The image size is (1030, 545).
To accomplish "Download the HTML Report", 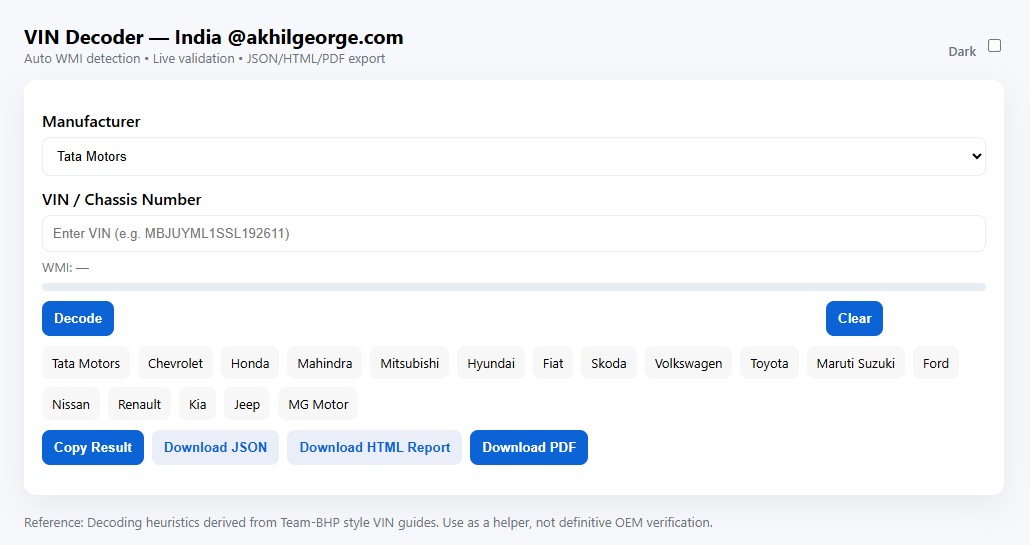I will [375, 447].
